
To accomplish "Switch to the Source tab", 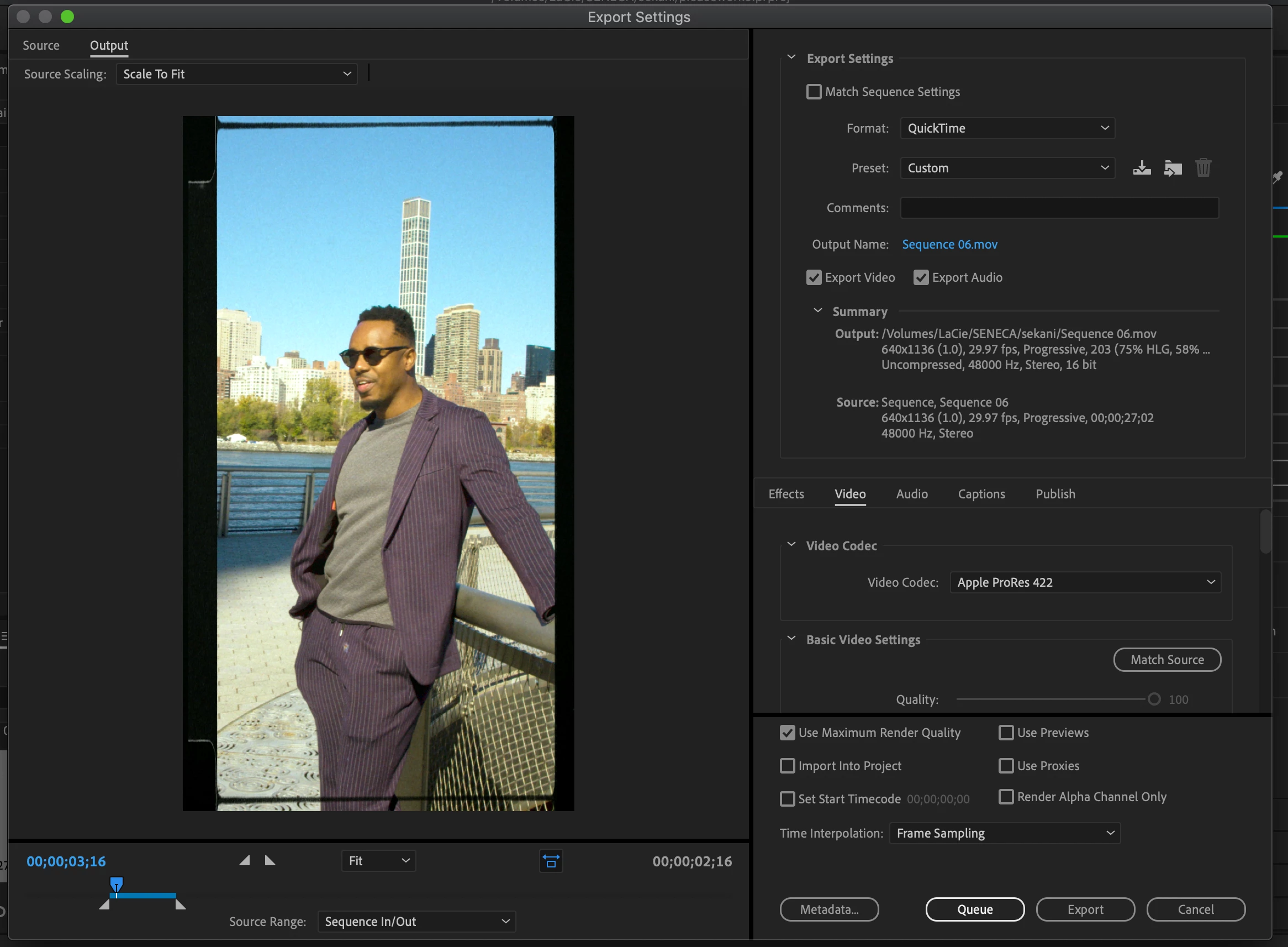I will coord(41,45).
